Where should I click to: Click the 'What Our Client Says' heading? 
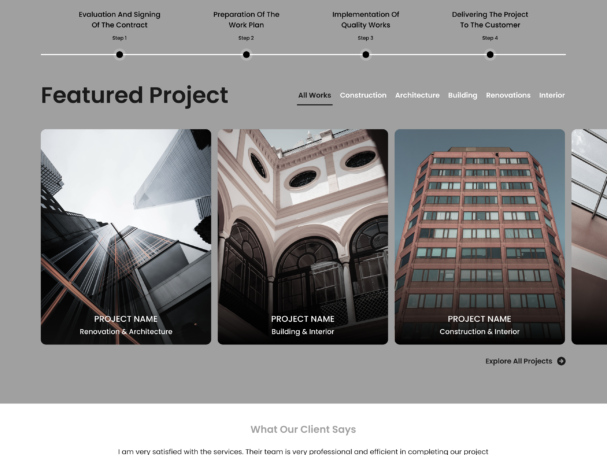click(303, 429)
